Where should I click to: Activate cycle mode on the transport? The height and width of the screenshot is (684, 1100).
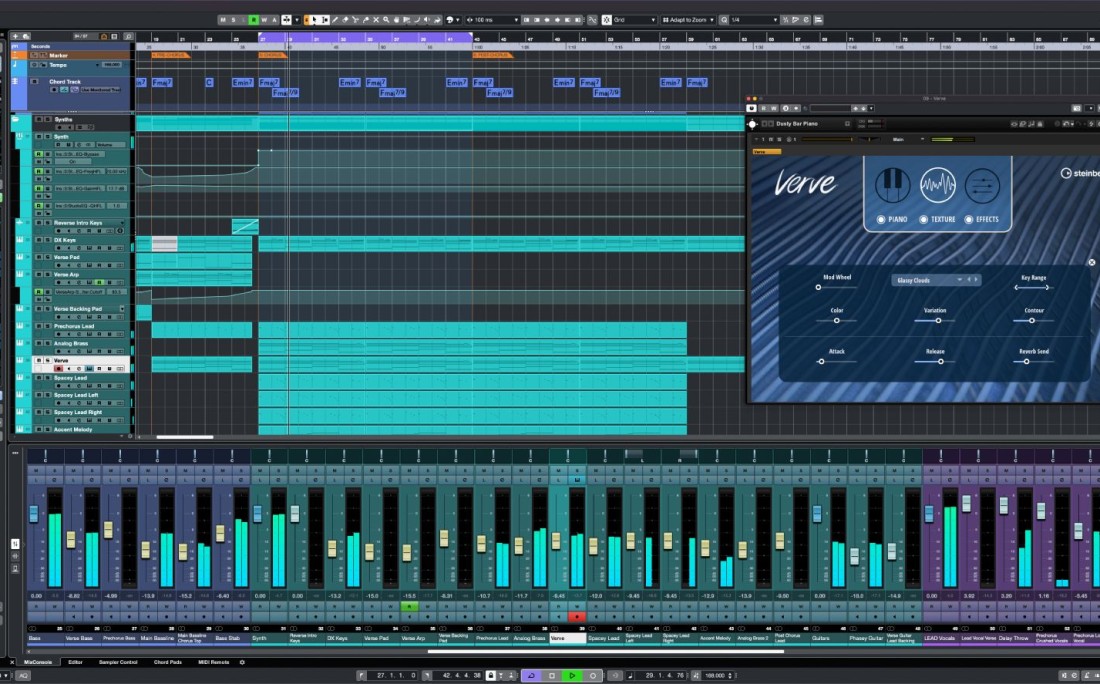coord(531,675)
